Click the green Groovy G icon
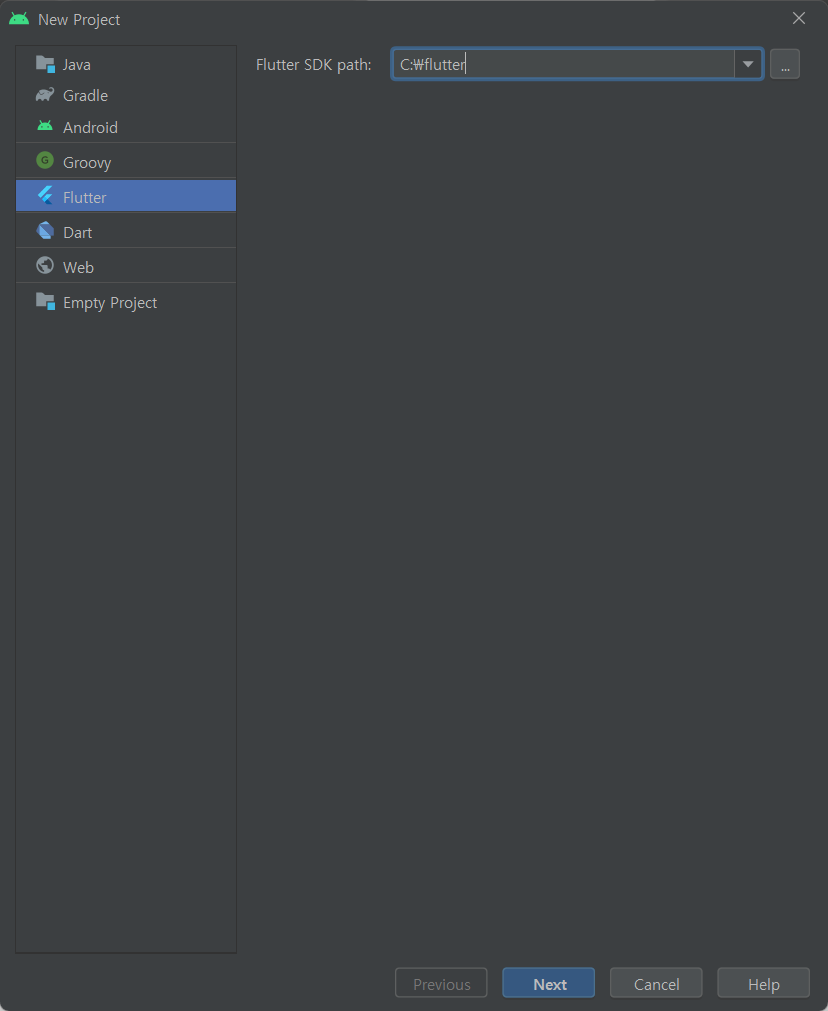Viewport: 828px width, 1011px height. point(45,160)
